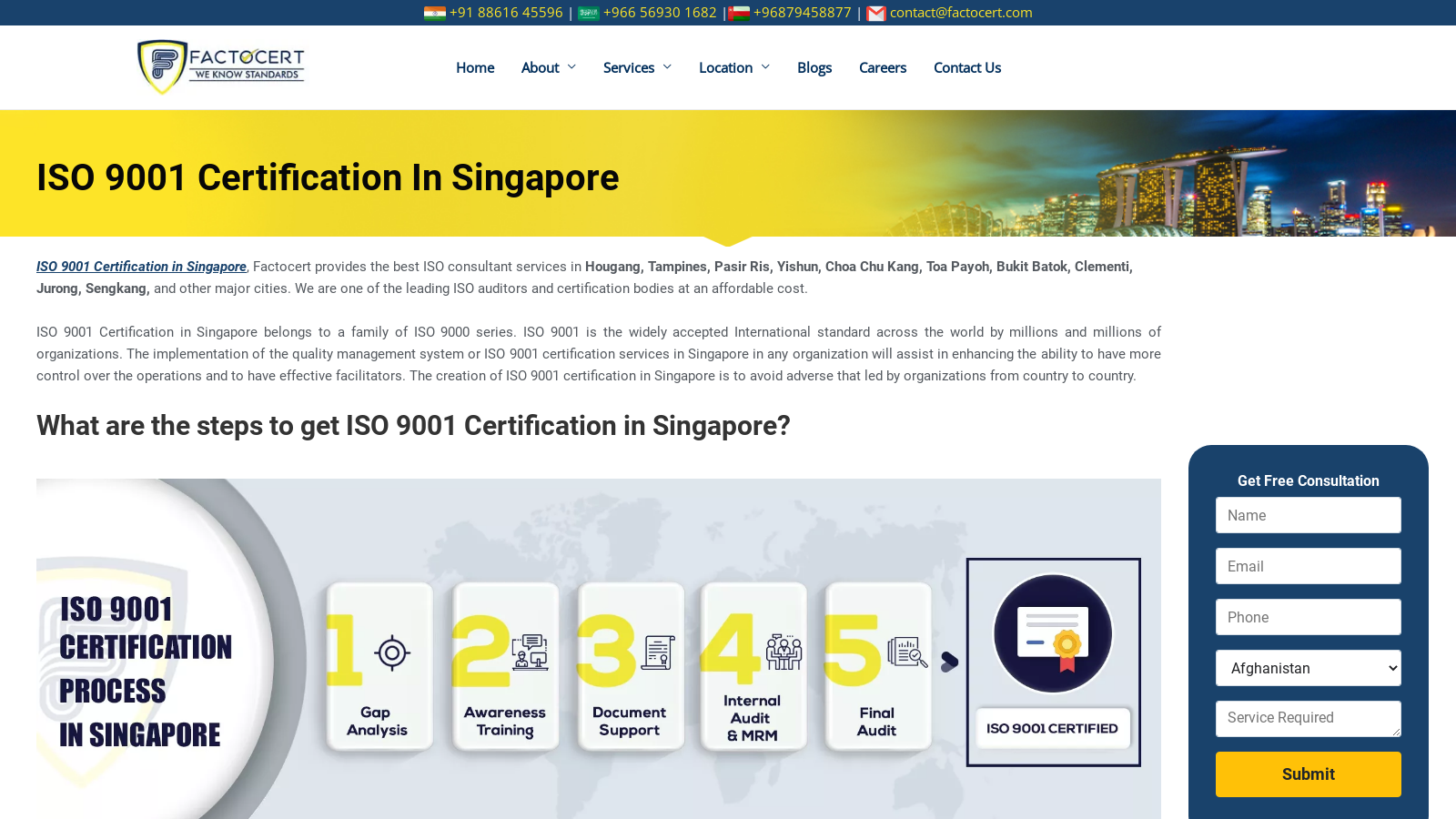This screenshot has height=819, width=1456.
Task: Expand the Location dropdown chevron
Action: [765, 67]
